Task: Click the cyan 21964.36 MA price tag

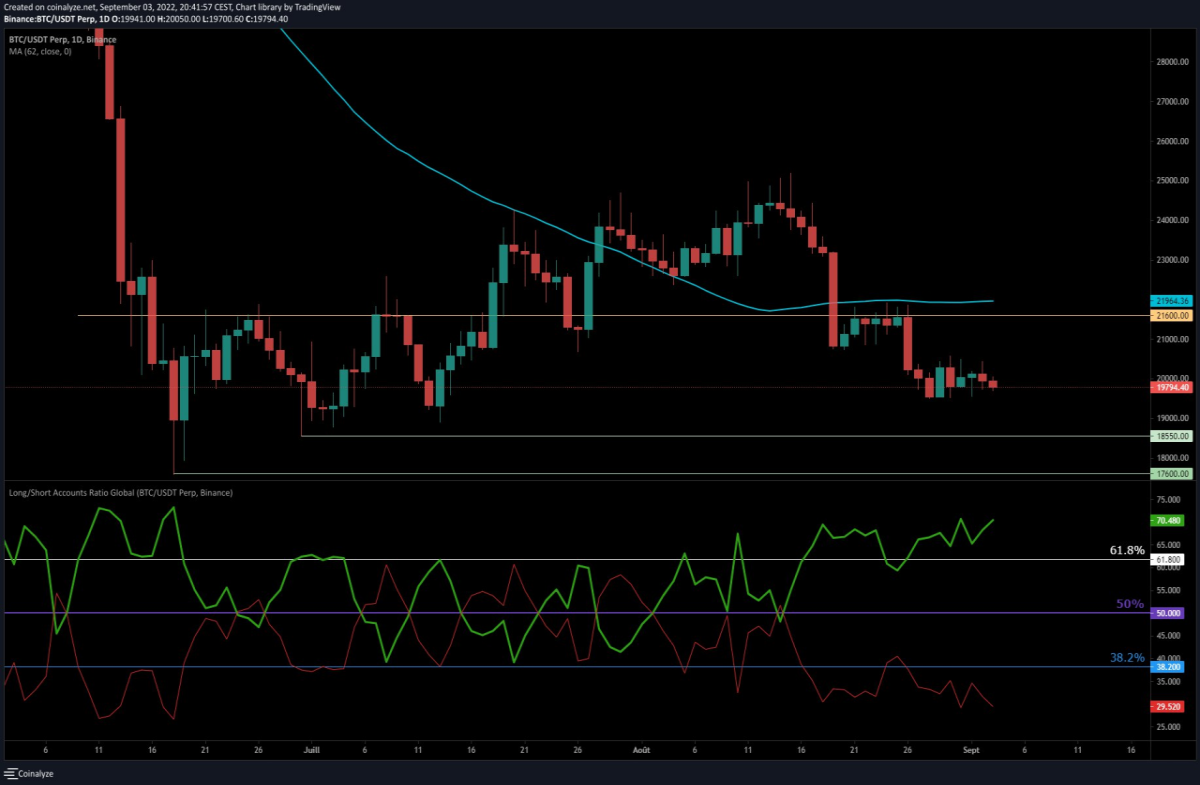Action: [1169, 300]
